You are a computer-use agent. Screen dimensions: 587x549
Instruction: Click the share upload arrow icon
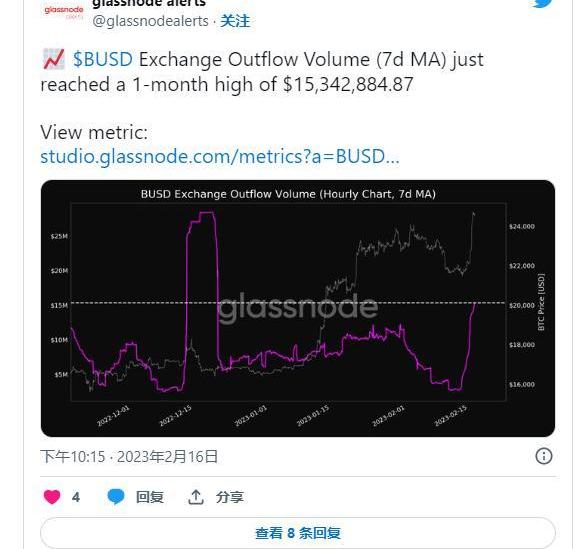(195, 497)
